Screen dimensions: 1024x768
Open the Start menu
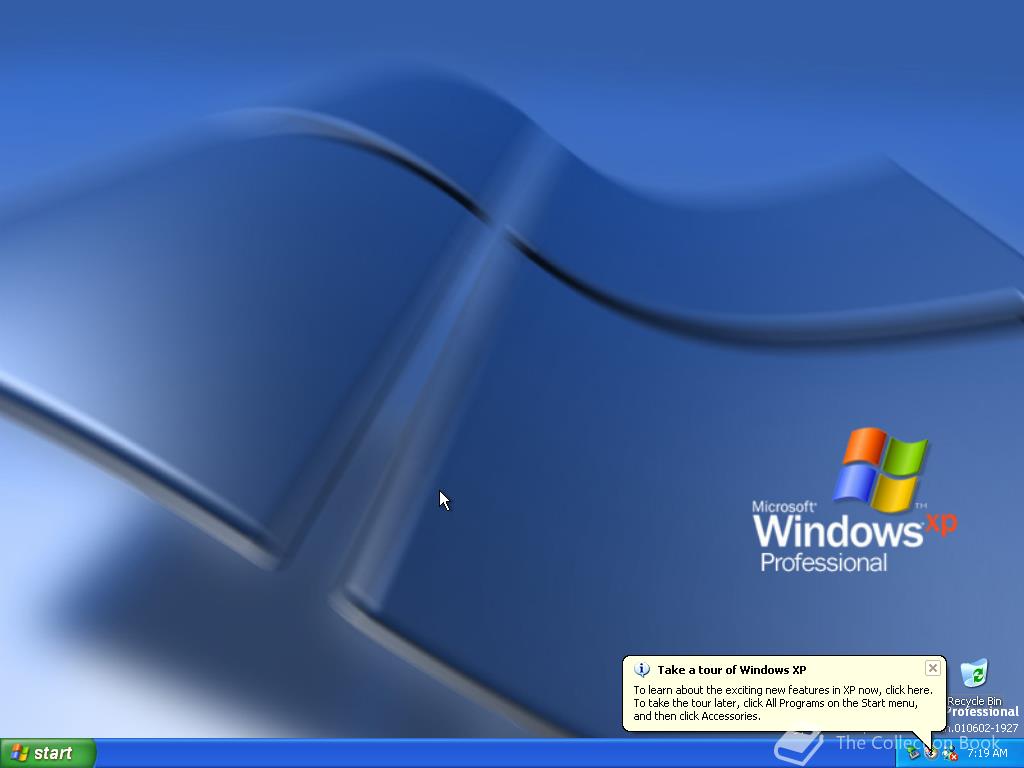coord(48,753)
